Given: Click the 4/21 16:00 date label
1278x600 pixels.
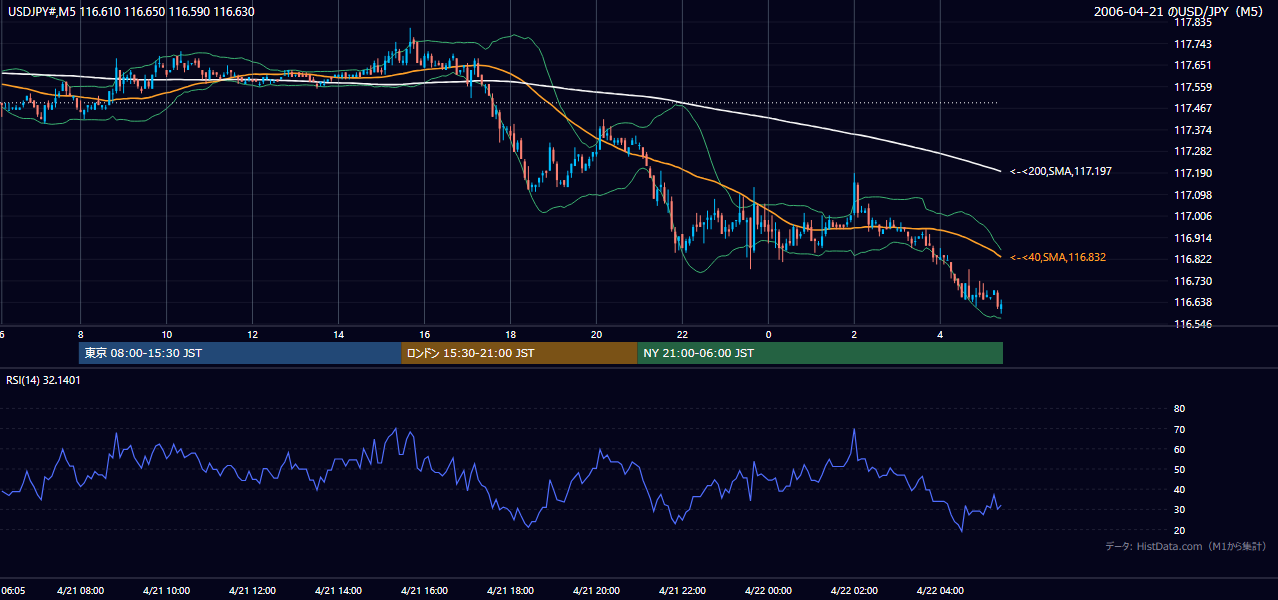Looking at the screenshot, I should coord(424,590).
